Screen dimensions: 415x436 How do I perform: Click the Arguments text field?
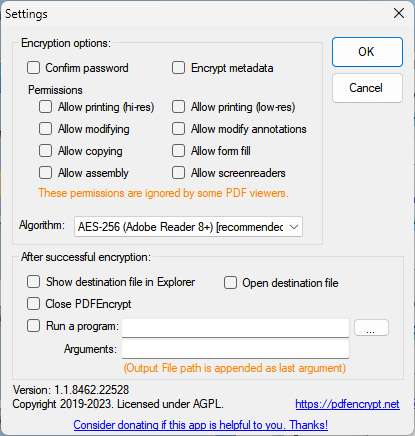(x=235, y=349)
